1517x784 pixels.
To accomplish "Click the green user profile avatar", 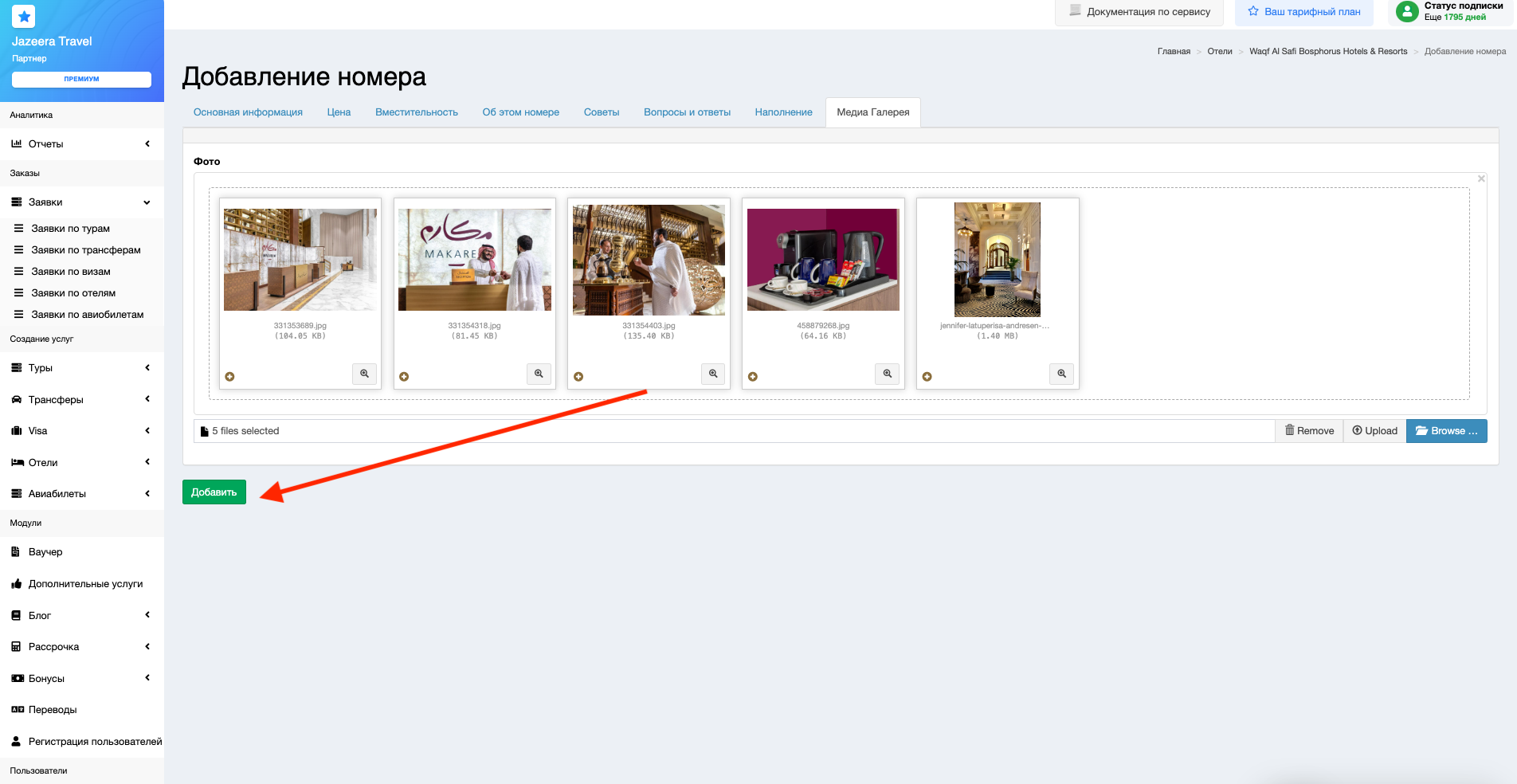I will tap(1407, 11).
